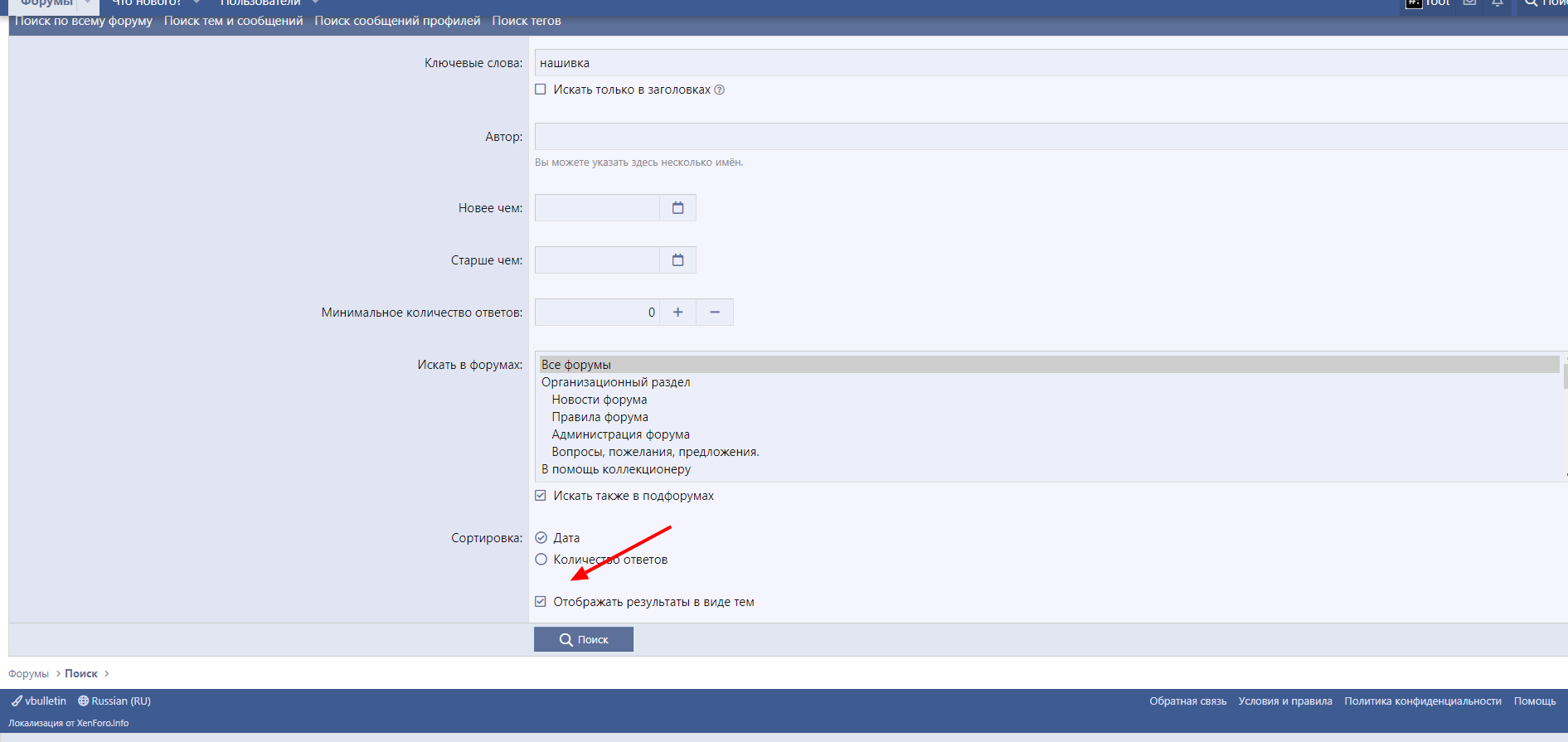Screen dimensions: 1568x742
Task: Open the calendar picker for 'Старше чем'
Action: tap(677, 260)
